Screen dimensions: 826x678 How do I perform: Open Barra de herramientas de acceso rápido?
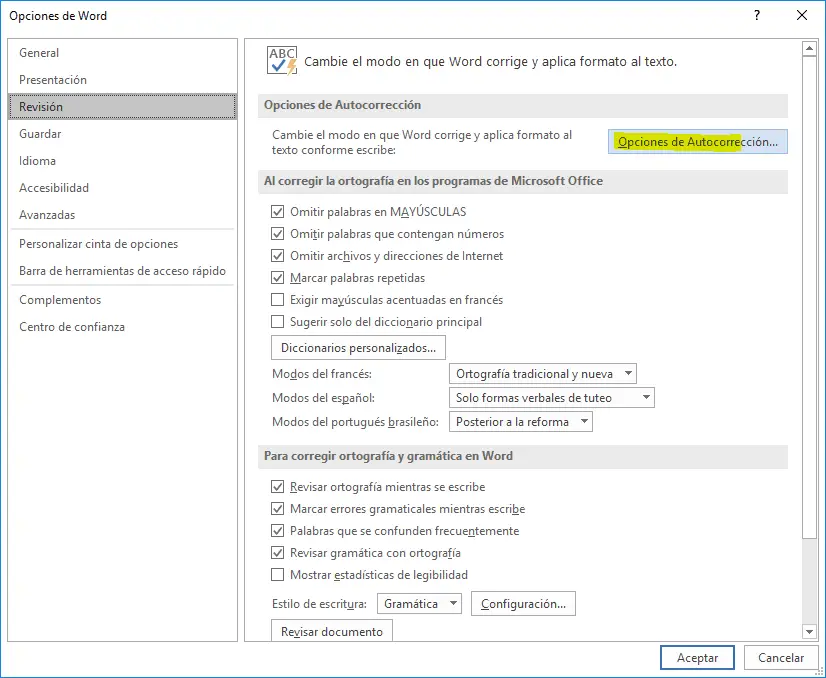[x=122, y=271]
